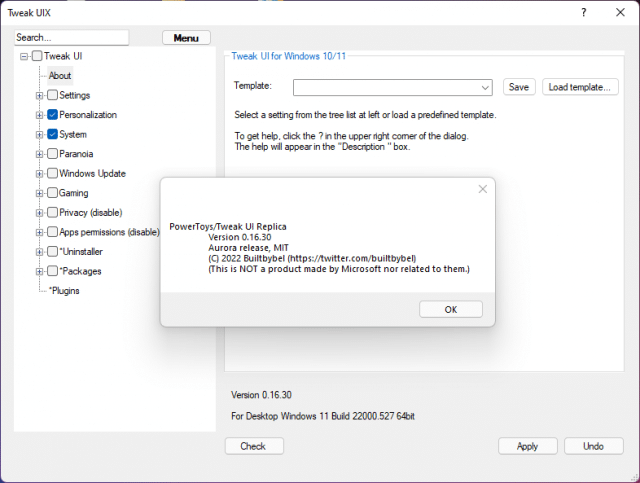Expand the *Uninstaller tree node
The image size is (640, 483).
click(39, 252)
